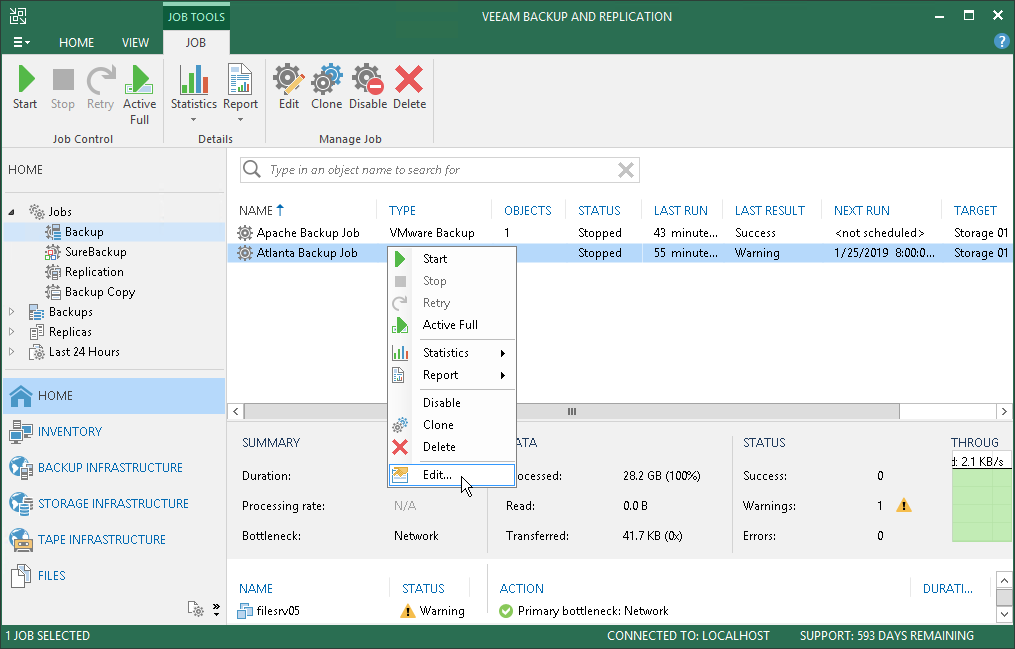Select Backup Copy in the tree
1015x649 pixels.
(x=100, y=292)
